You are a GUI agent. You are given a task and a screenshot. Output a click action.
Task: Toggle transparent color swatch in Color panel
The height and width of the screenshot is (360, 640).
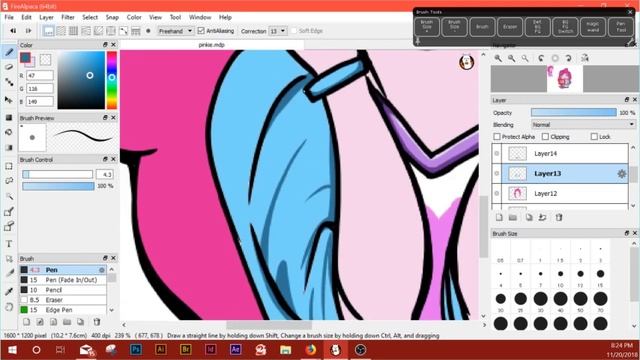click(x=45, y=60)
